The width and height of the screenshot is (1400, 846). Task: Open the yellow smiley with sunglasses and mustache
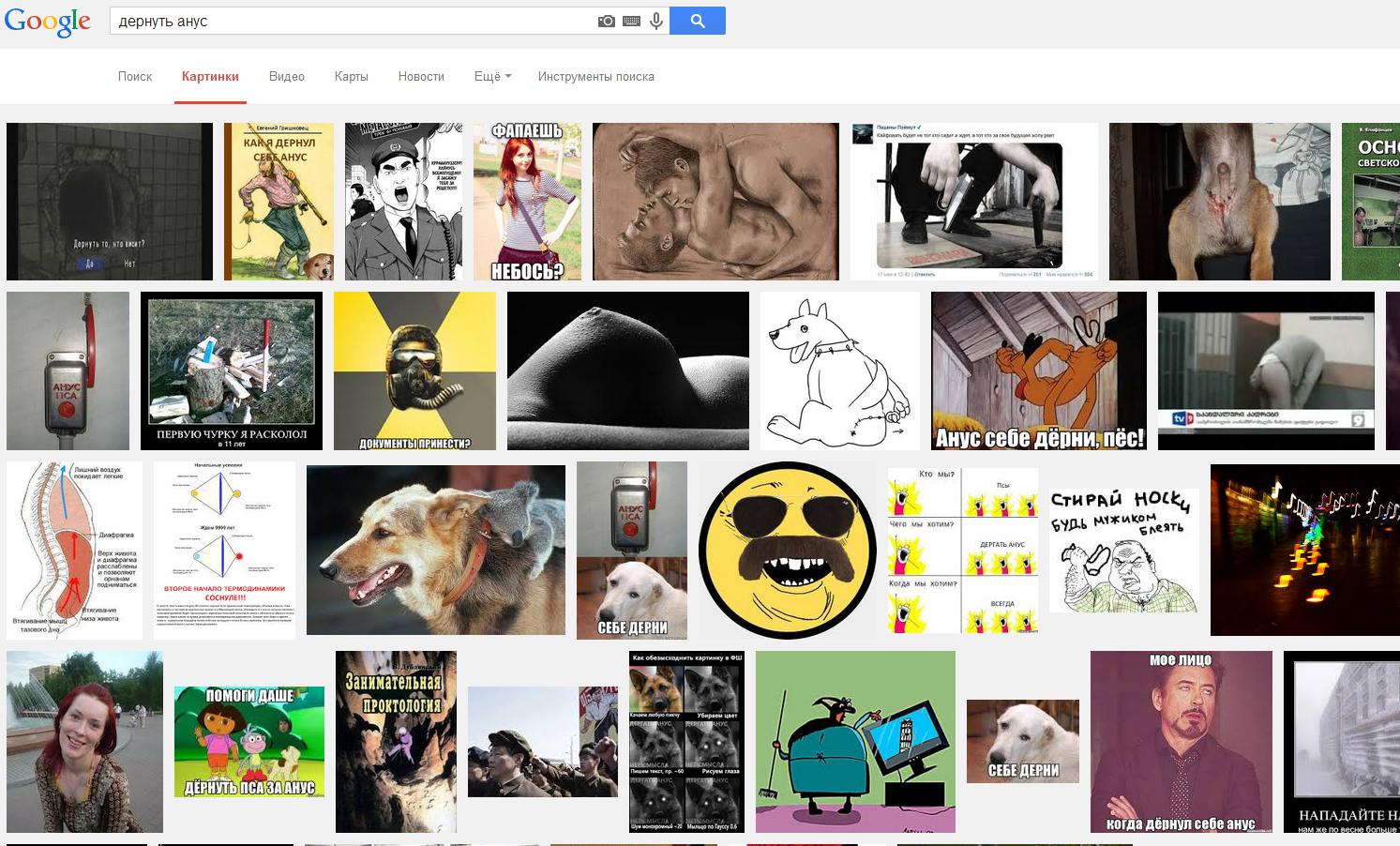click(788, 551)
